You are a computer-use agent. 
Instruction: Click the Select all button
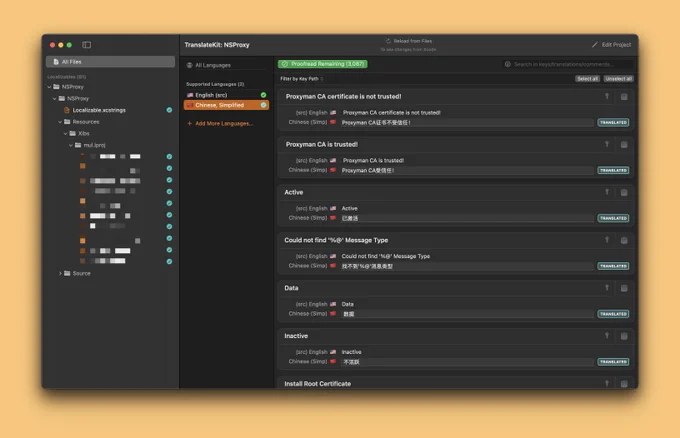[x=588, y=79]
